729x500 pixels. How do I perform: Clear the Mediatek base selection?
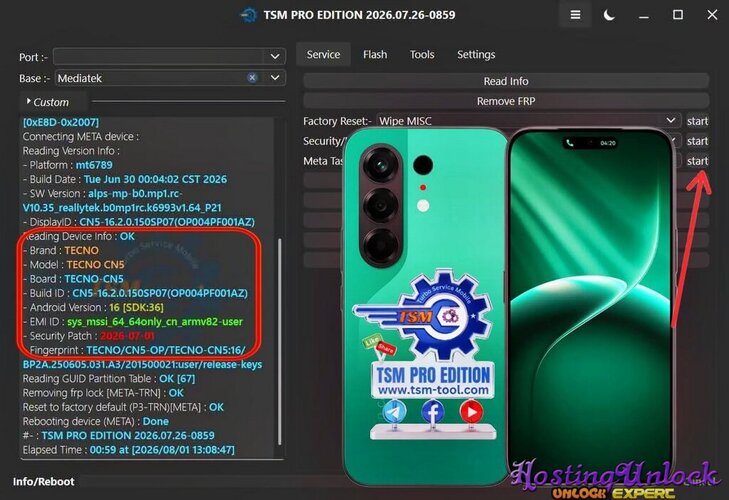pyautogui.click(x=252, y=78)
